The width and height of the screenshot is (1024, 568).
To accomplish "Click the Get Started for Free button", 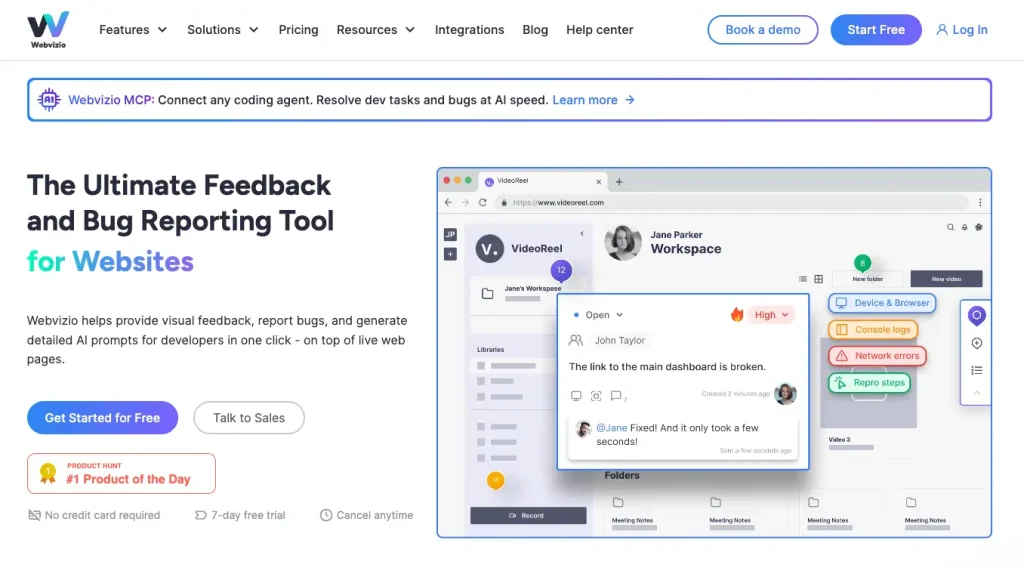I will click(102, 418).
